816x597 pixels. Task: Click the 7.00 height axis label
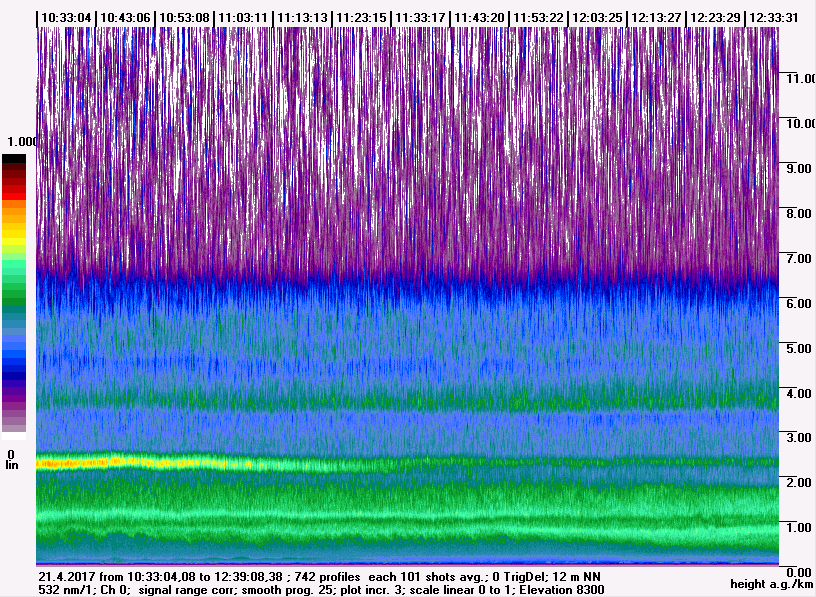799,258
